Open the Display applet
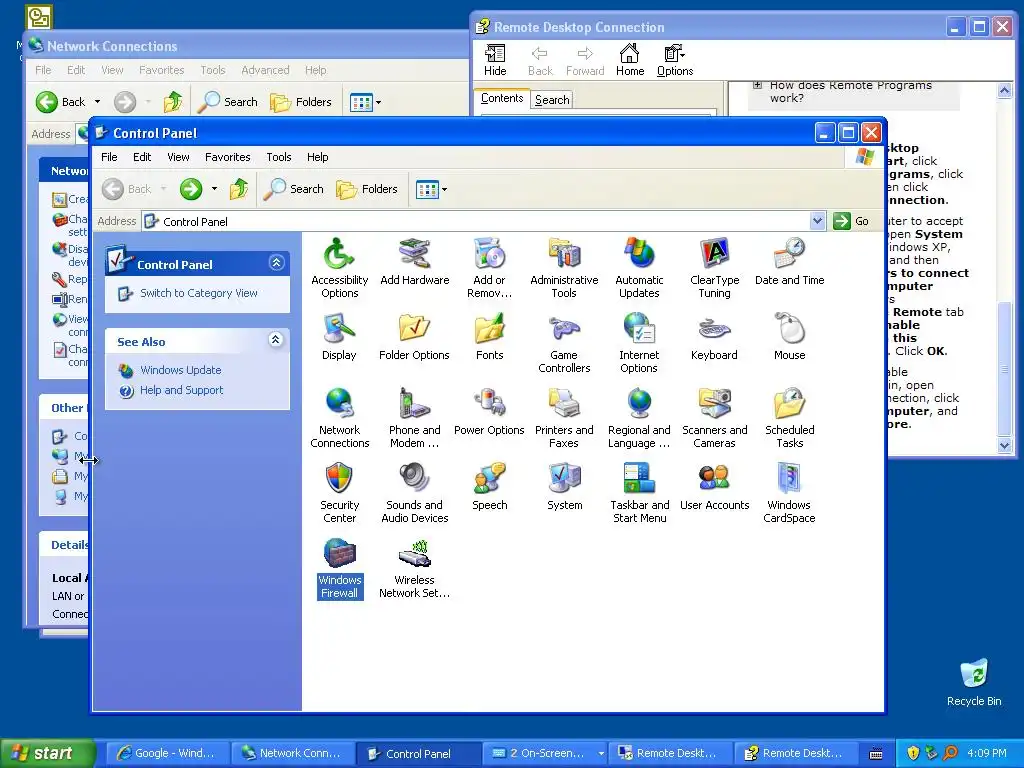This screenshot has width=1024, height=768. (339, 337)
